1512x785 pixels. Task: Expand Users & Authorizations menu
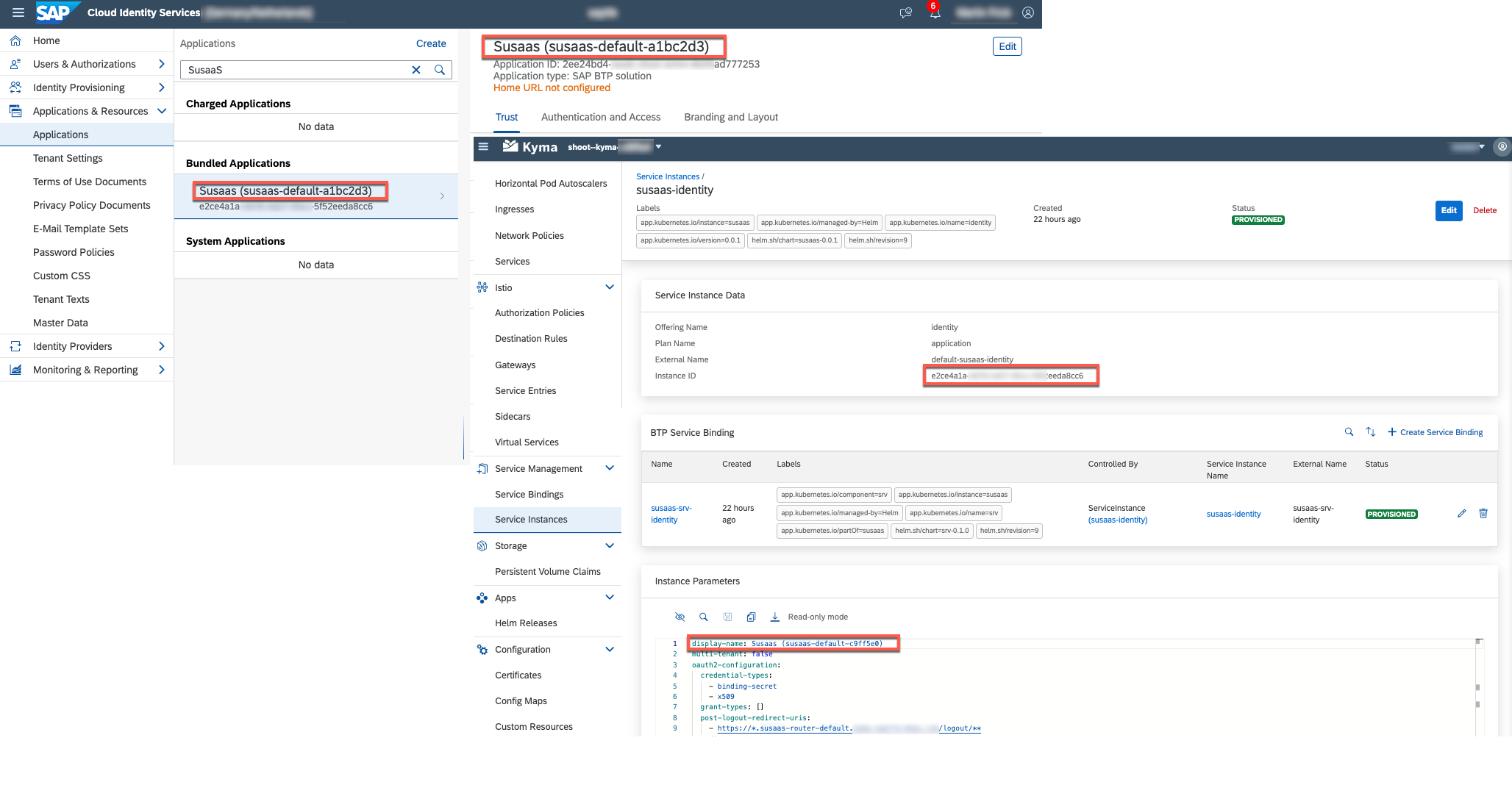[x=161, y=64]
